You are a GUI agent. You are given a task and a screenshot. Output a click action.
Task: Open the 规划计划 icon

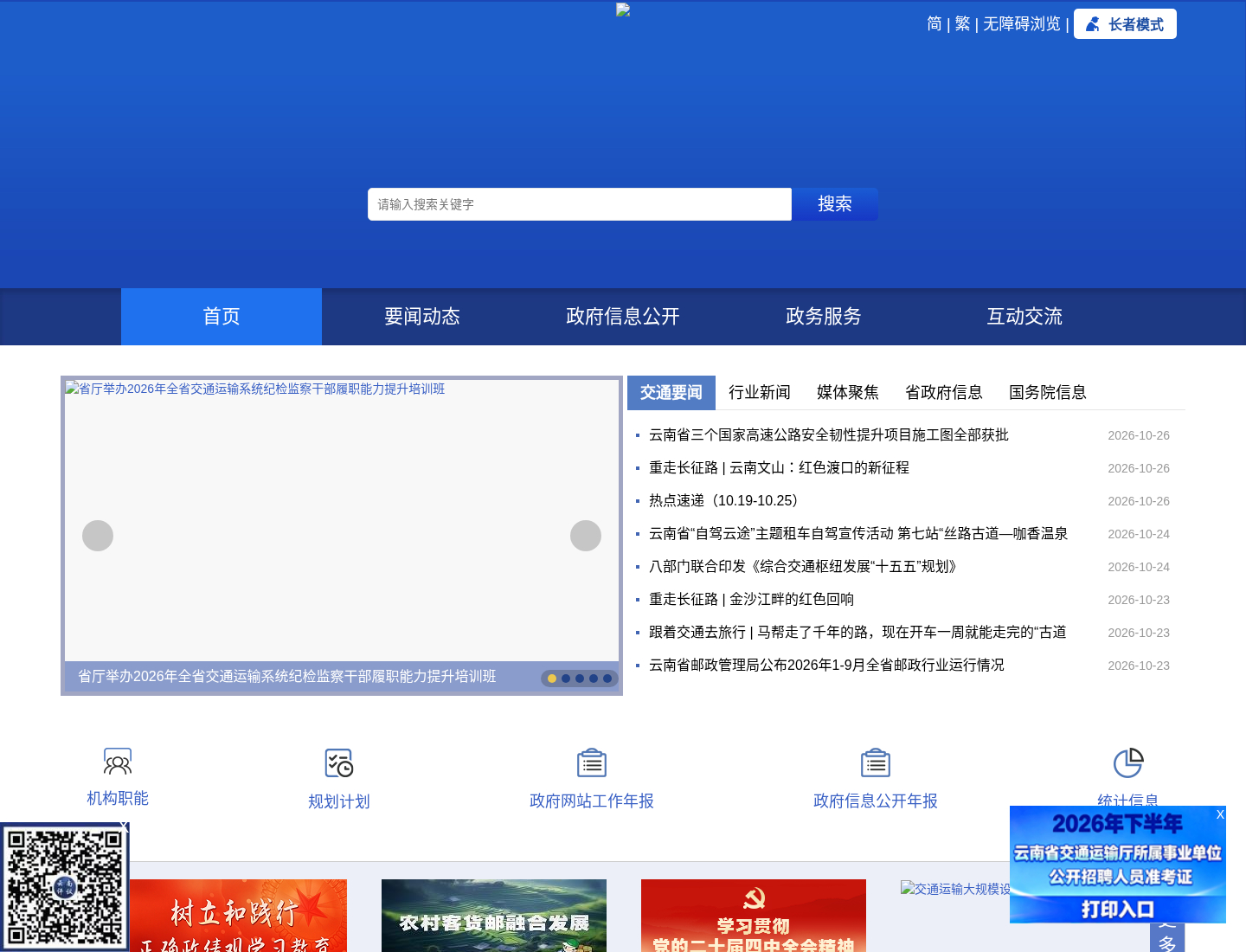339,763
